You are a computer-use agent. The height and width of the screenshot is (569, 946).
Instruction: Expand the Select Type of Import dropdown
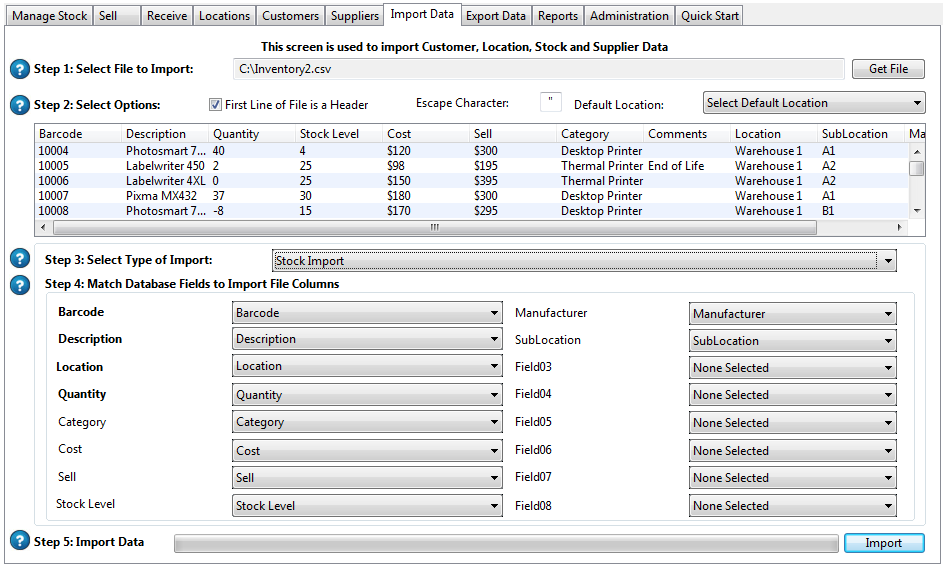(584, 261)
